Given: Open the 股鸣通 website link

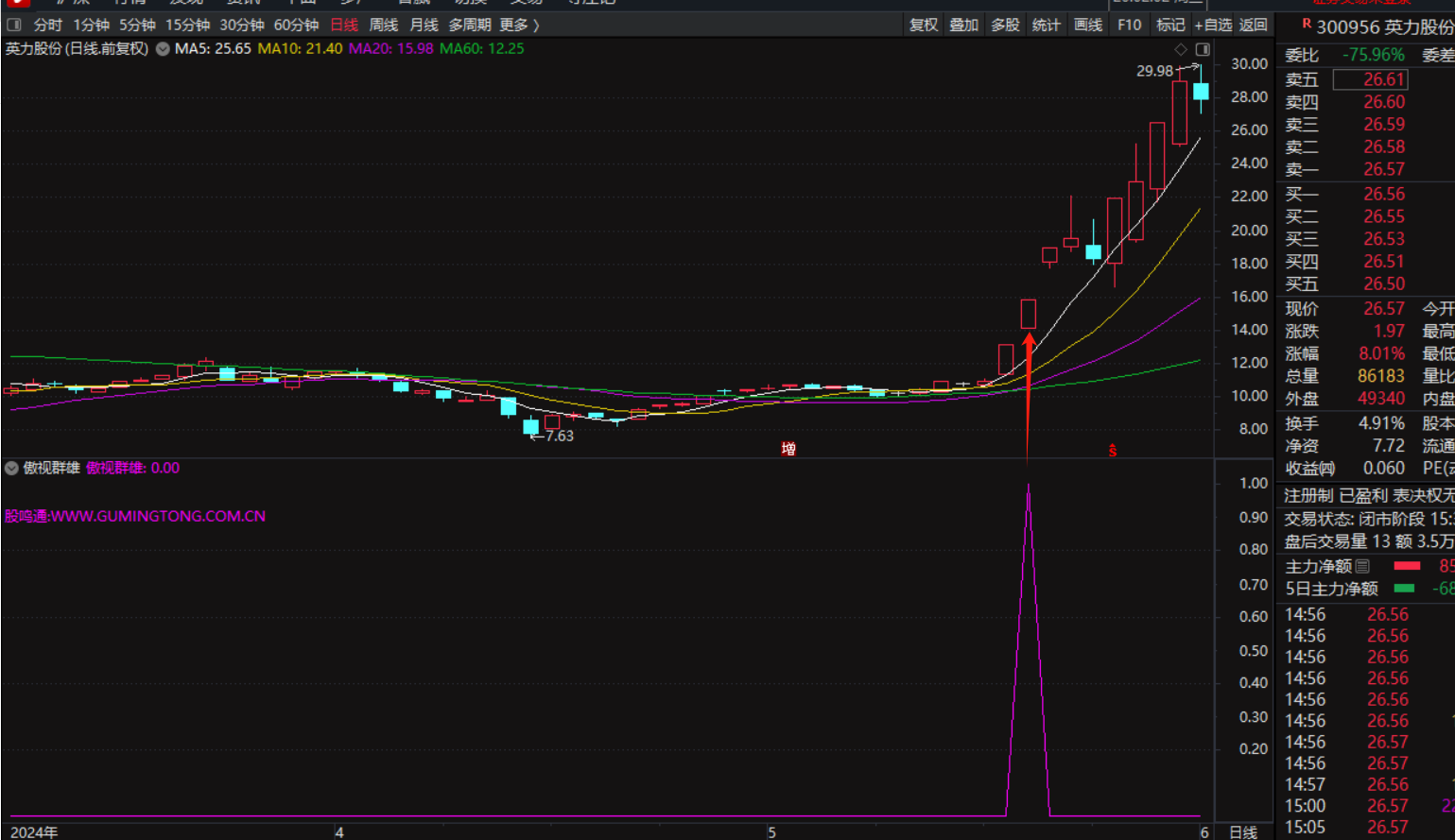Looking at the screenshot, I should 135,516.
